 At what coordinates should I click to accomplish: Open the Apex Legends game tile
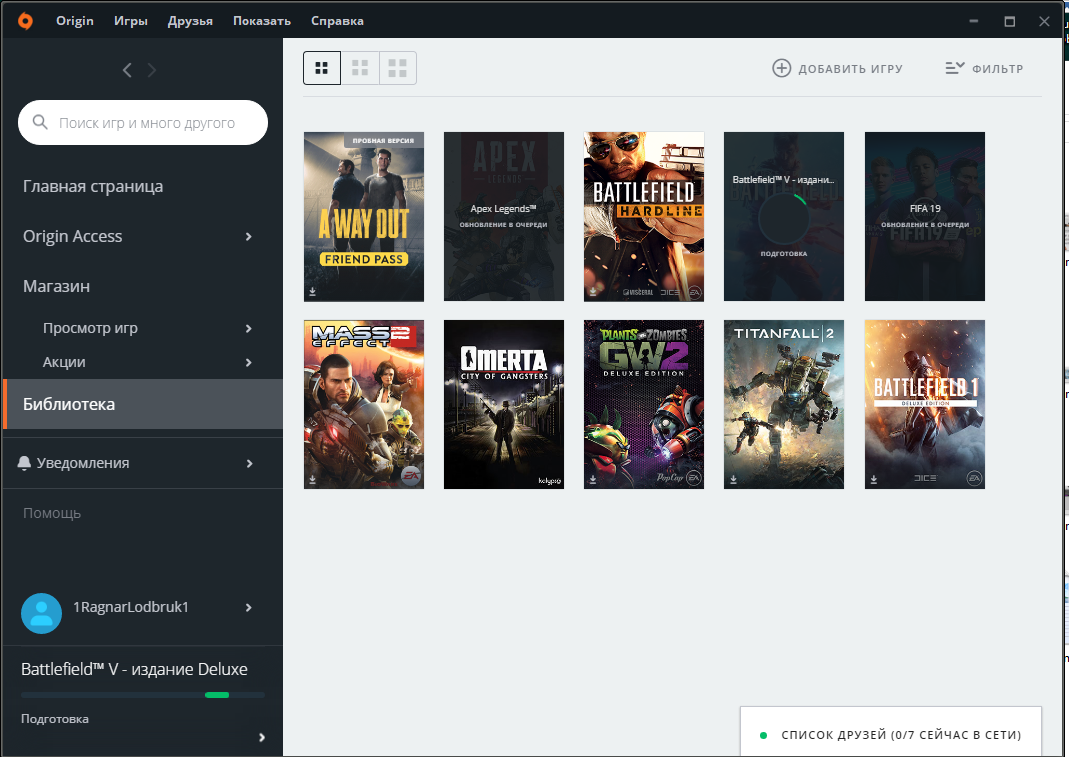coord(504,216)
